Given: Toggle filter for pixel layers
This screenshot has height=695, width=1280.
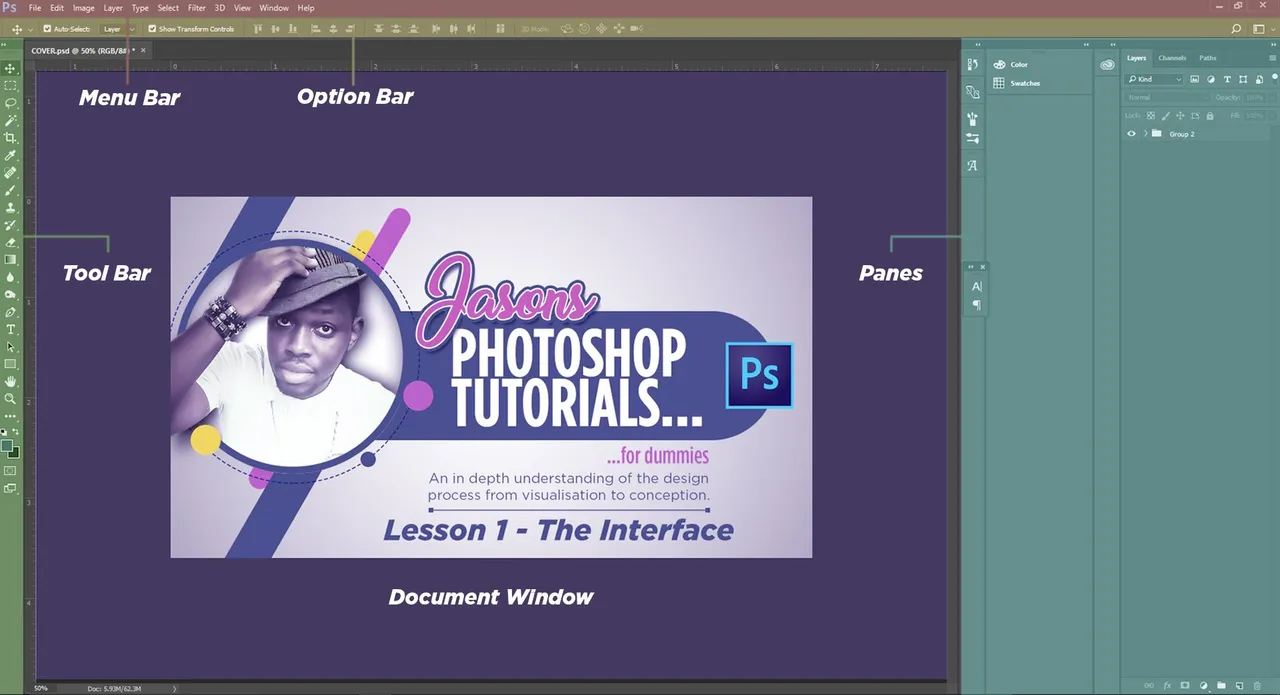Looking at the screenshot, I should [1194, 79].
